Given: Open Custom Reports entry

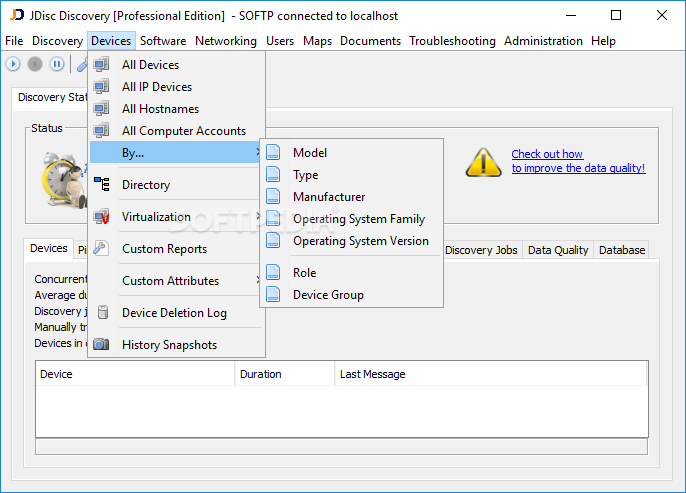Looking at the screenshot, I should coord(176,248).
